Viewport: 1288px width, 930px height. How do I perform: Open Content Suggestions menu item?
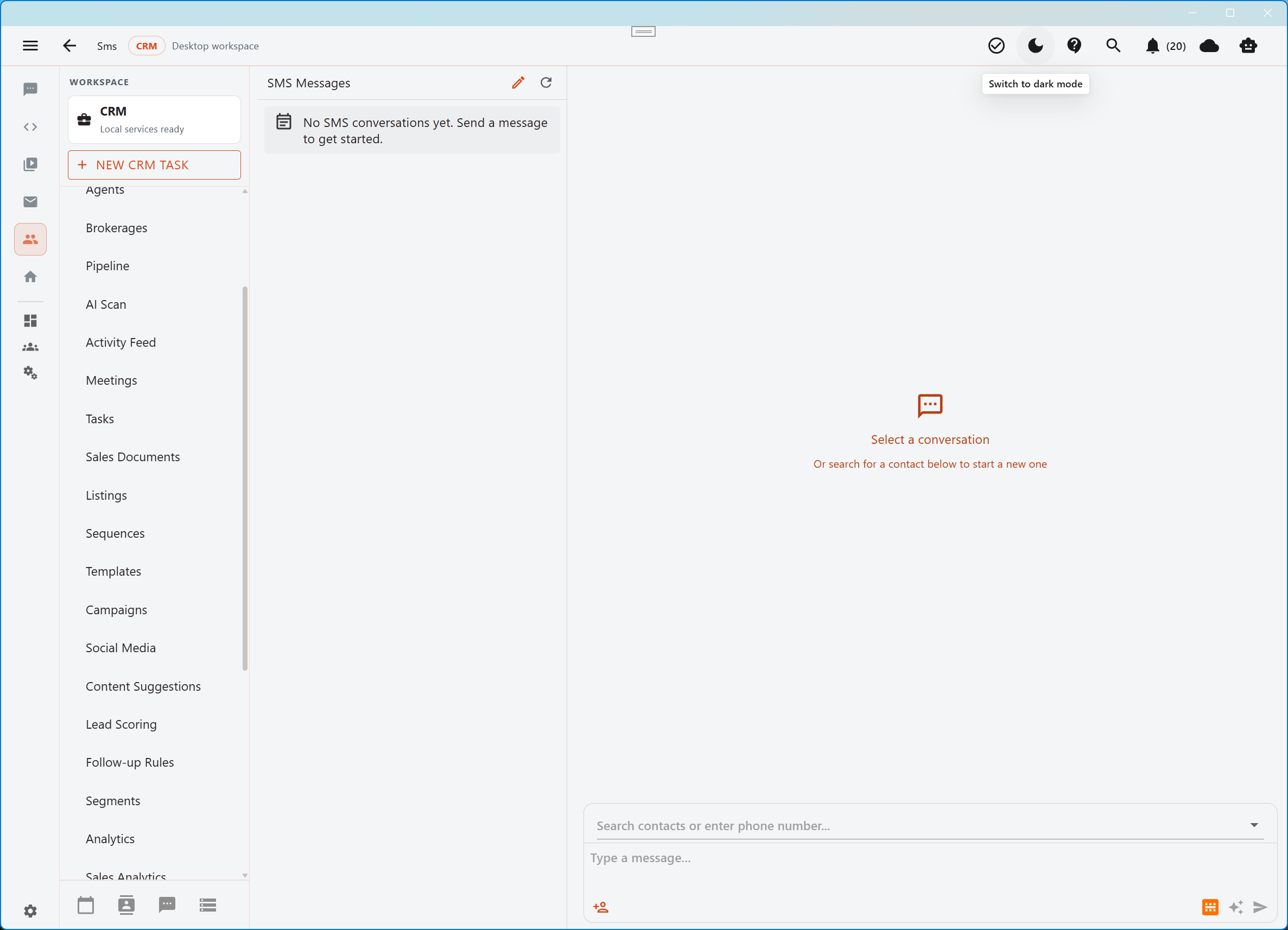143,687
